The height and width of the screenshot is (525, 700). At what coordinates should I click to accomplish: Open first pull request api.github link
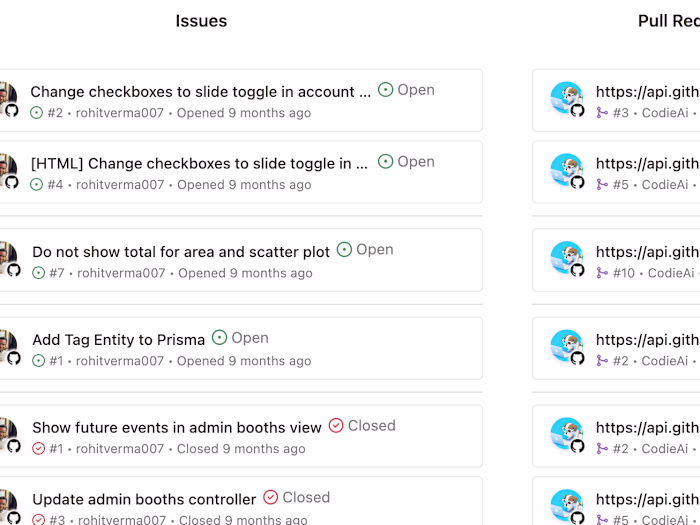coord(647,92)
